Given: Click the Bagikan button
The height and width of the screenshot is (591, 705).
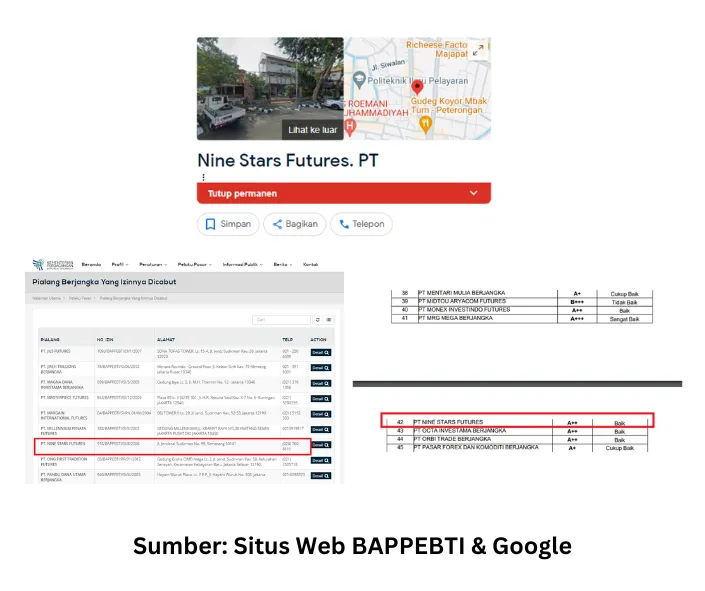Looking at the screenshot, I should click(x=294, y=224).
